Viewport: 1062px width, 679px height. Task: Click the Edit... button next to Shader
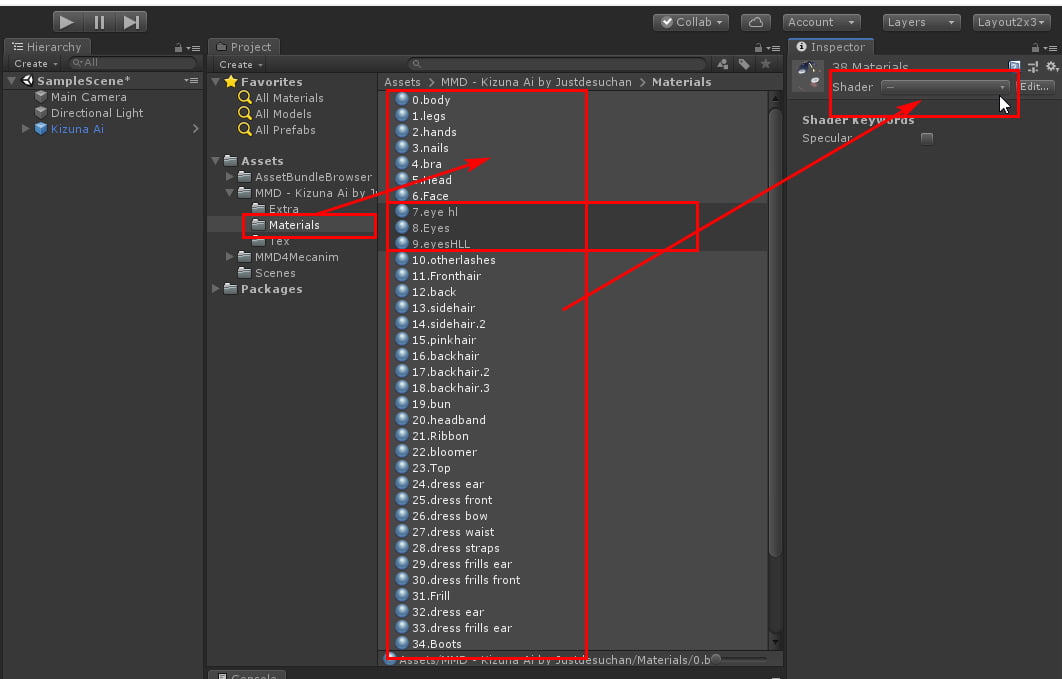pos(1033,87)
